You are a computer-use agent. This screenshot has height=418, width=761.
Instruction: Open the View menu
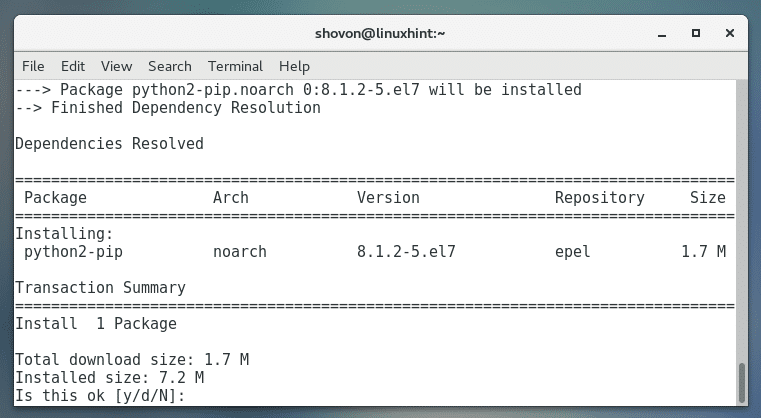coord(116,66)
